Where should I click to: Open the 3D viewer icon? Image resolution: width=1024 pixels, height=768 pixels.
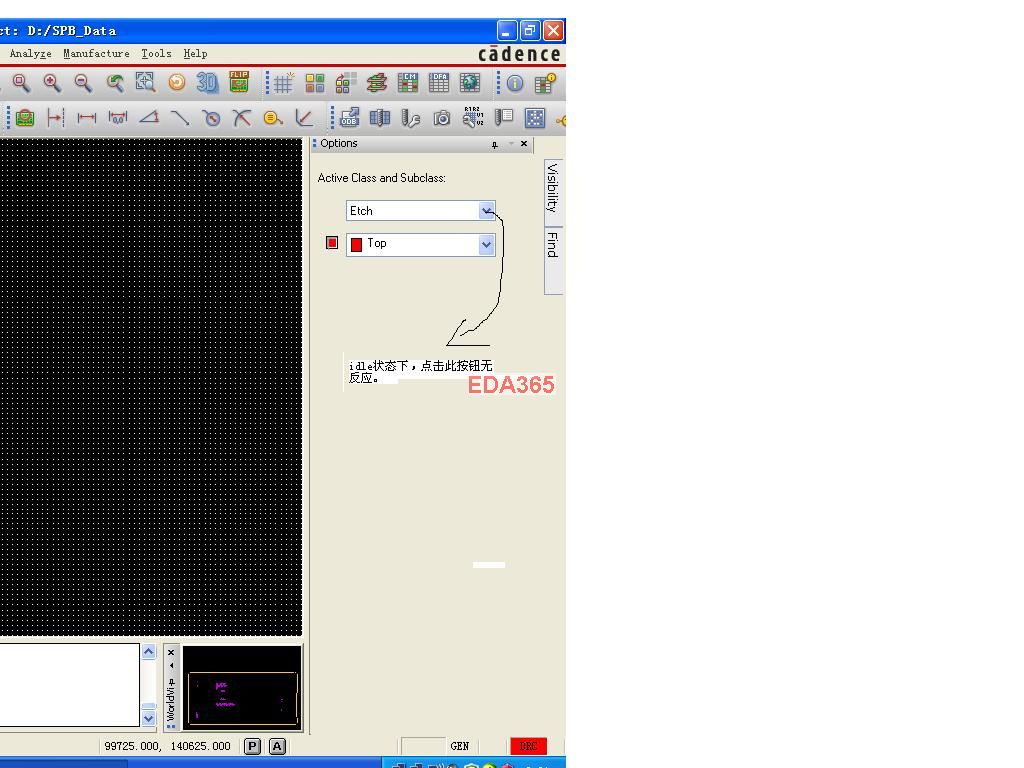click(x=207, y=82)
